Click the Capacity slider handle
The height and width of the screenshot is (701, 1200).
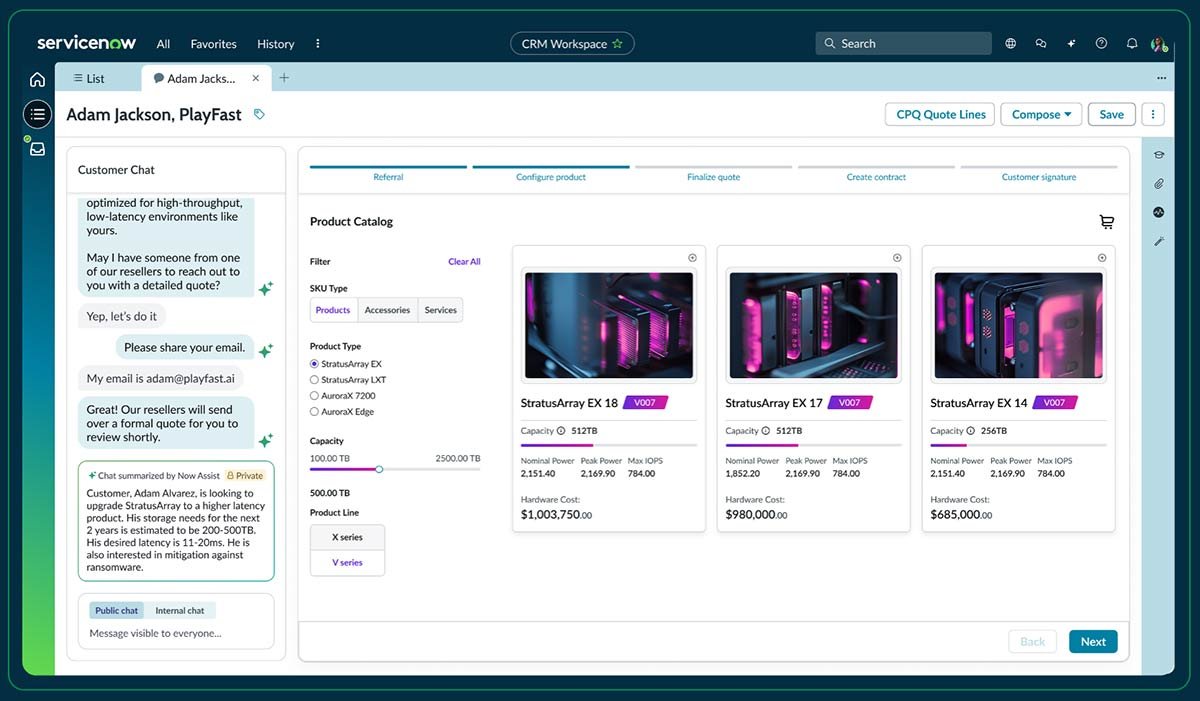(379, 469)
